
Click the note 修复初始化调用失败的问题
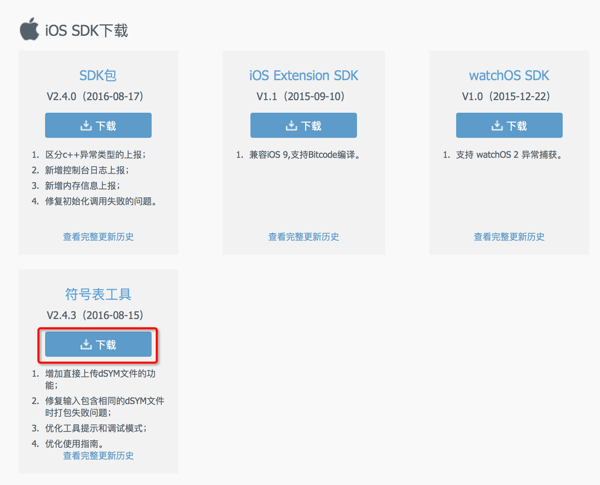coord(101,201)
